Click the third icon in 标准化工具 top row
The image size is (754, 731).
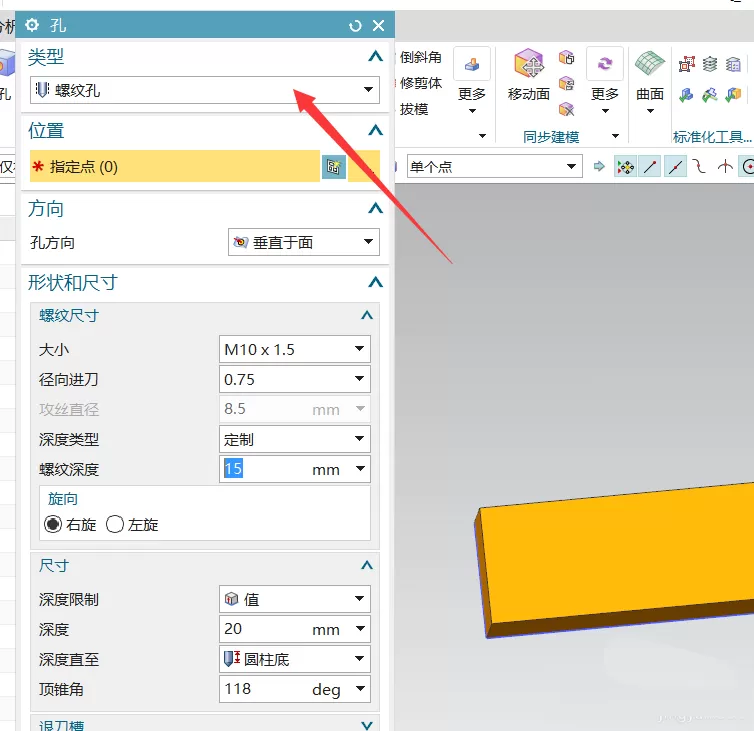coord(733,64)
